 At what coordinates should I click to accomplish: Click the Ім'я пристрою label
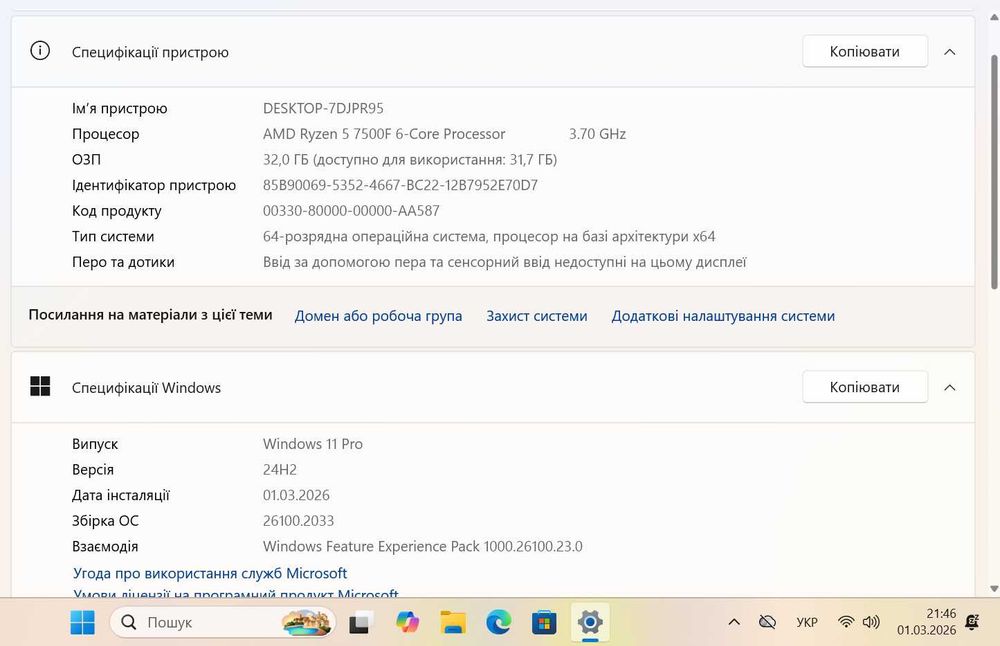119,108
